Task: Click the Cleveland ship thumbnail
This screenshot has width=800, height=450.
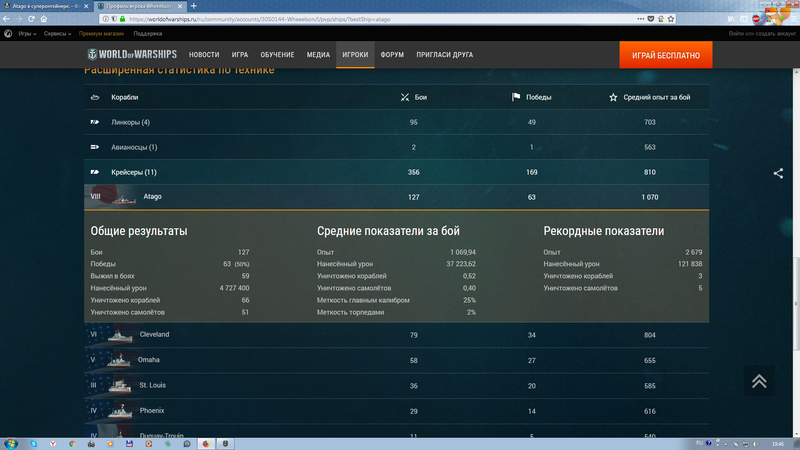Action: pos(120,336)
